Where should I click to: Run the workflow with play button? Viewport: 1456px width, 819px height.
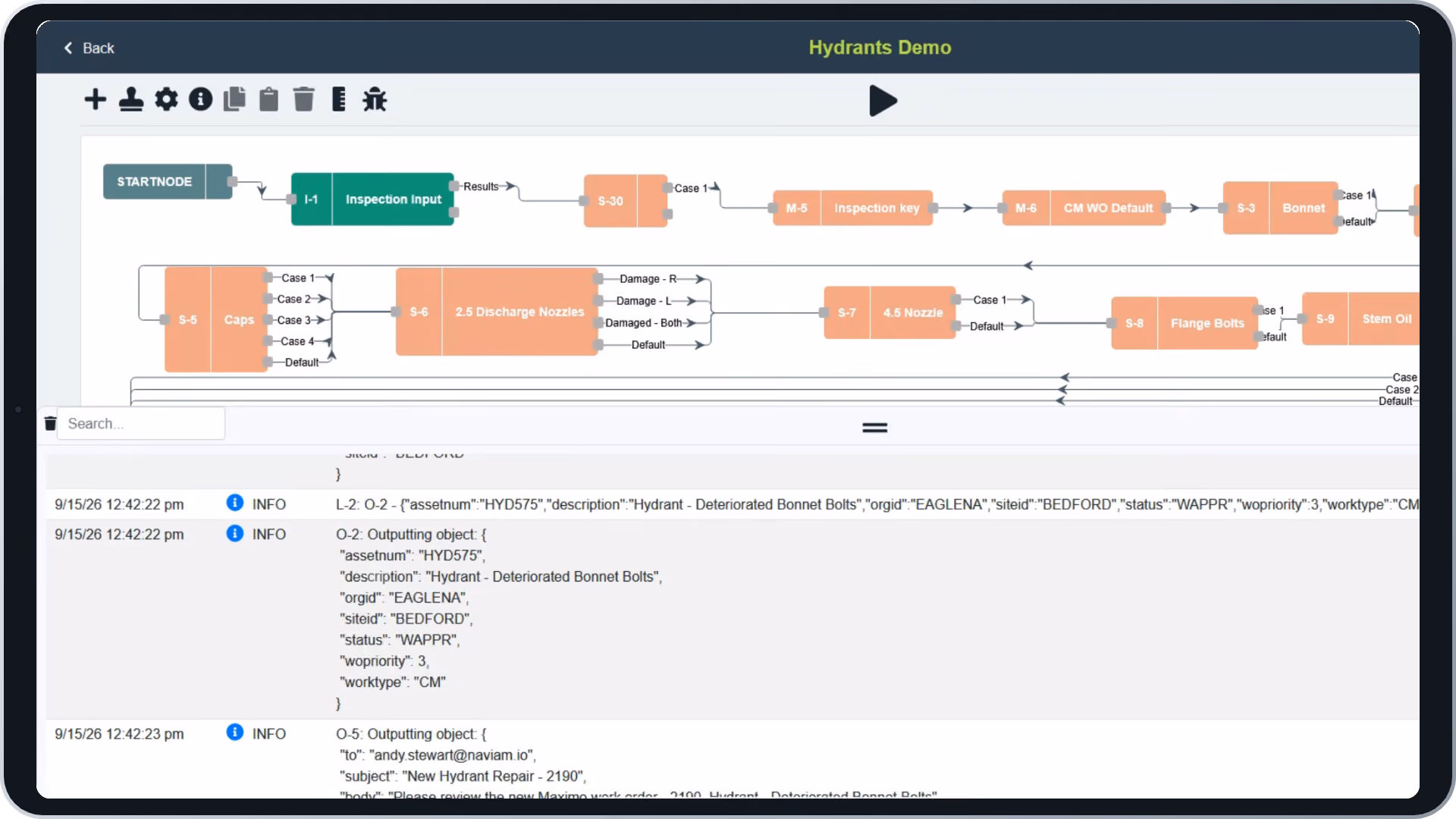coord(883,101)
